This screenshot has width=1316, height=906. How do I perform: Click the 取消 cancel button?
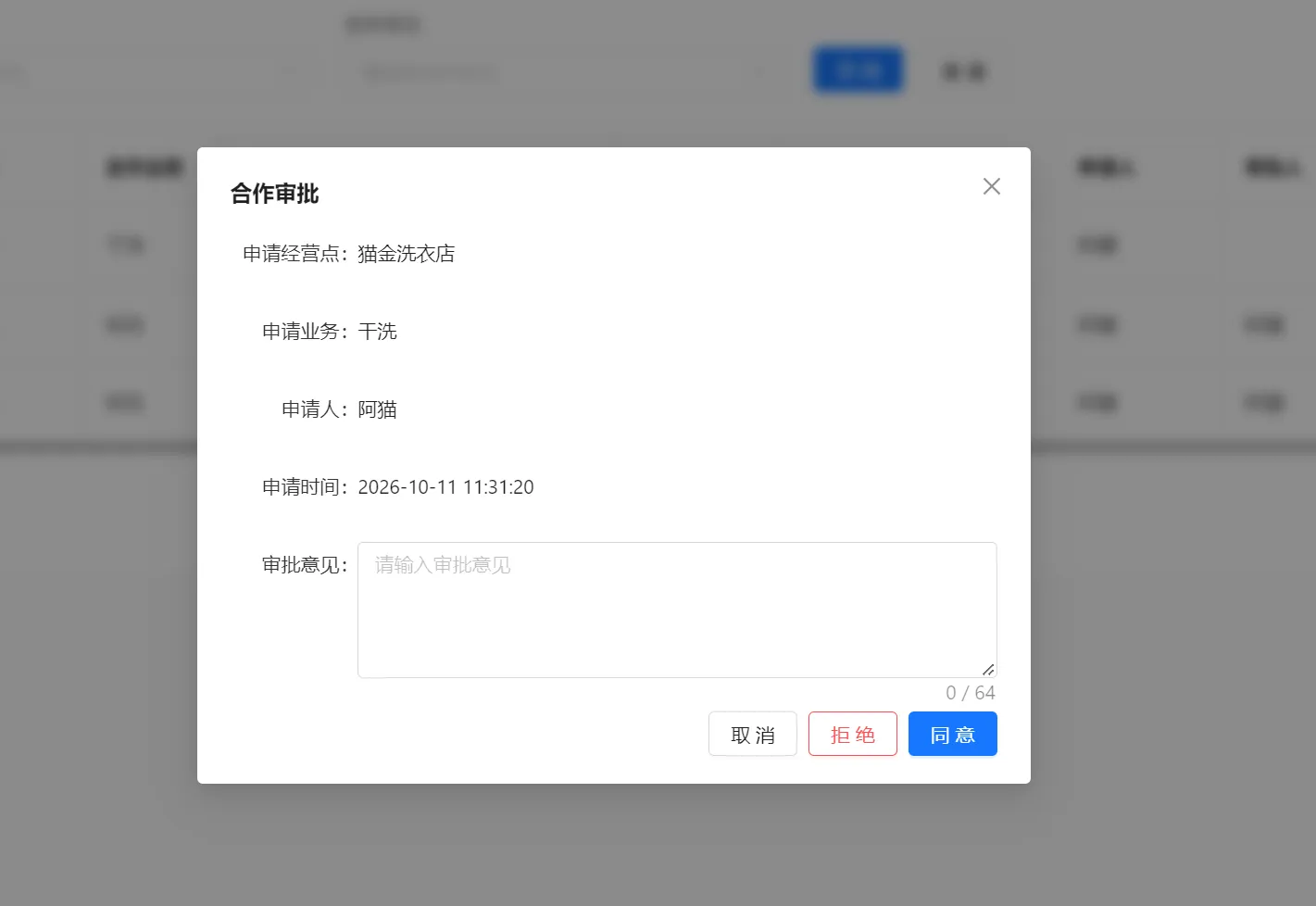point(752,734)
